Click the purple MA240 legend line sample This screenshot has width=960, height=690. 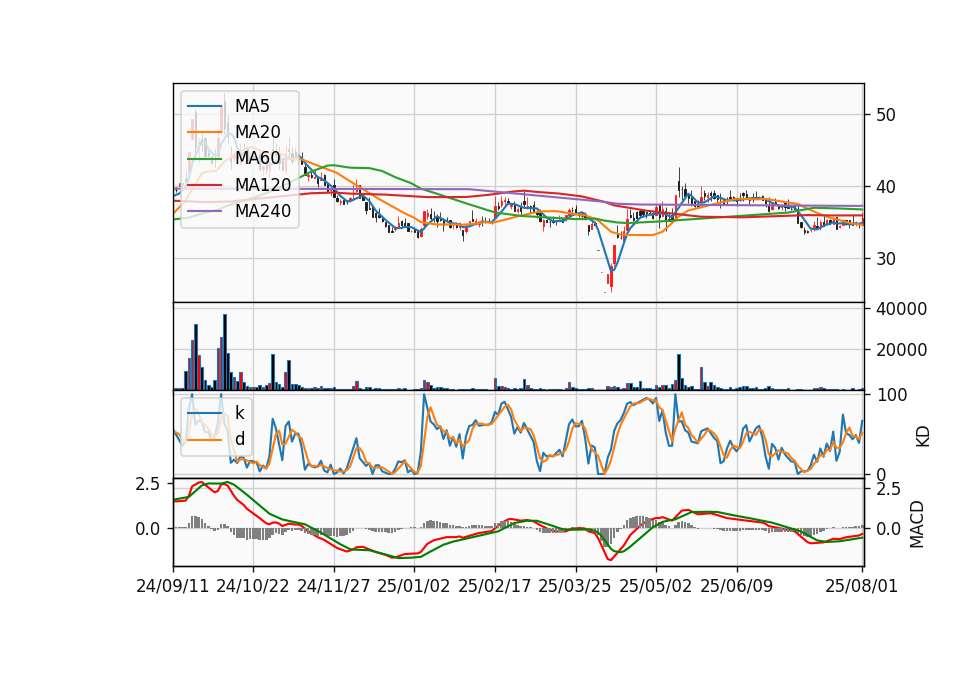(x=204, y=211)
